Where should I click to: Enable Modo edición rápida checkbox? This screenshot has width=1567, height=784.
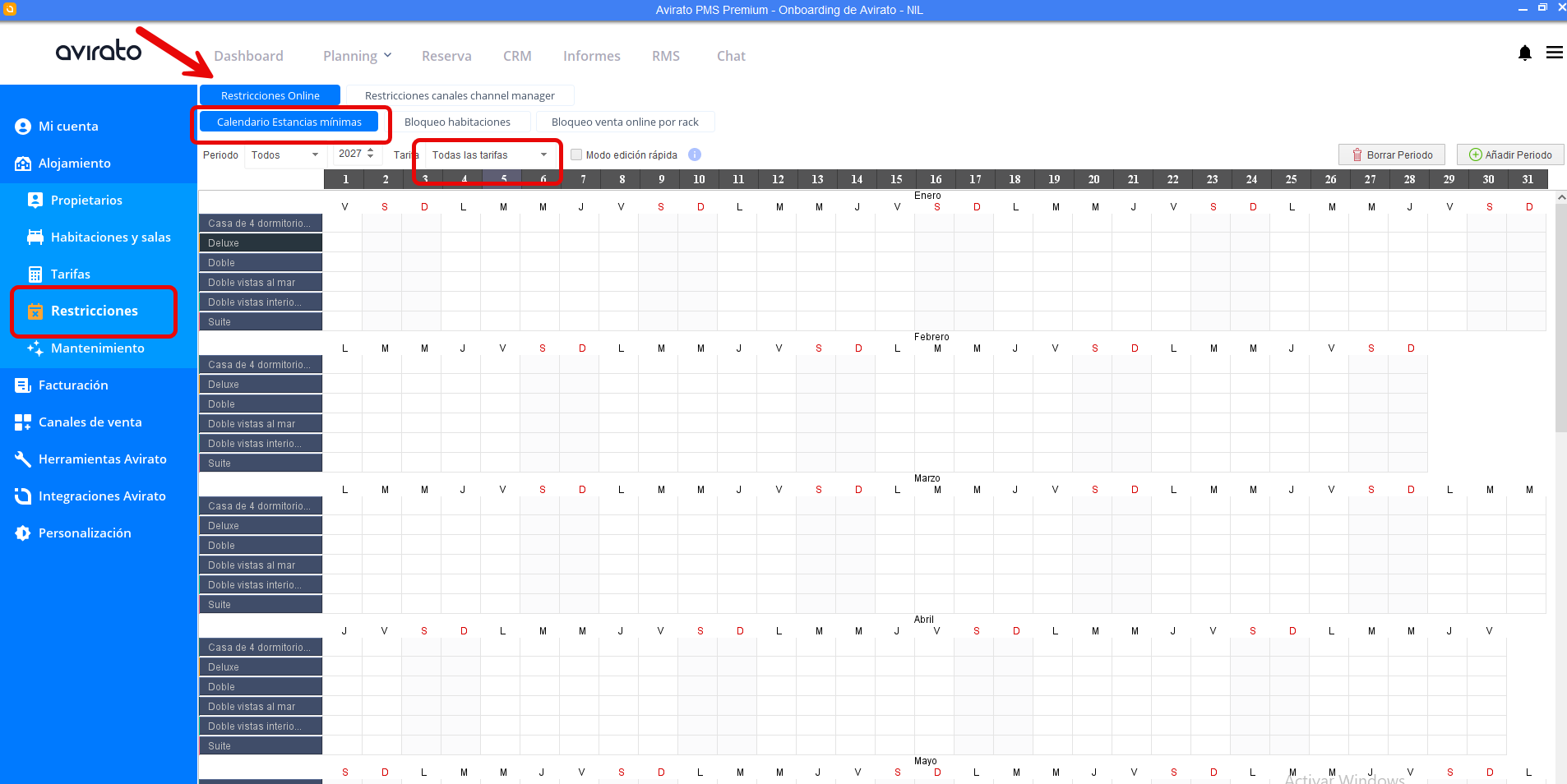coord(576,154)
